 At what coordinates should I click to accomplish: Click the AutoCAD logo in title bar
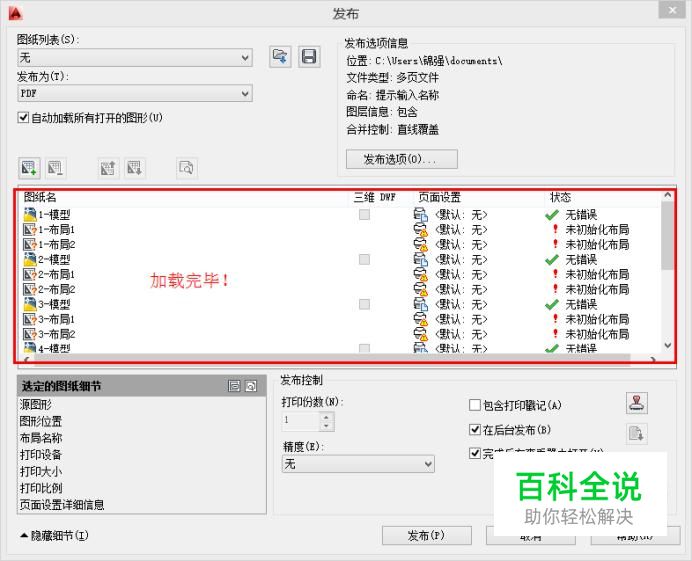15,13
